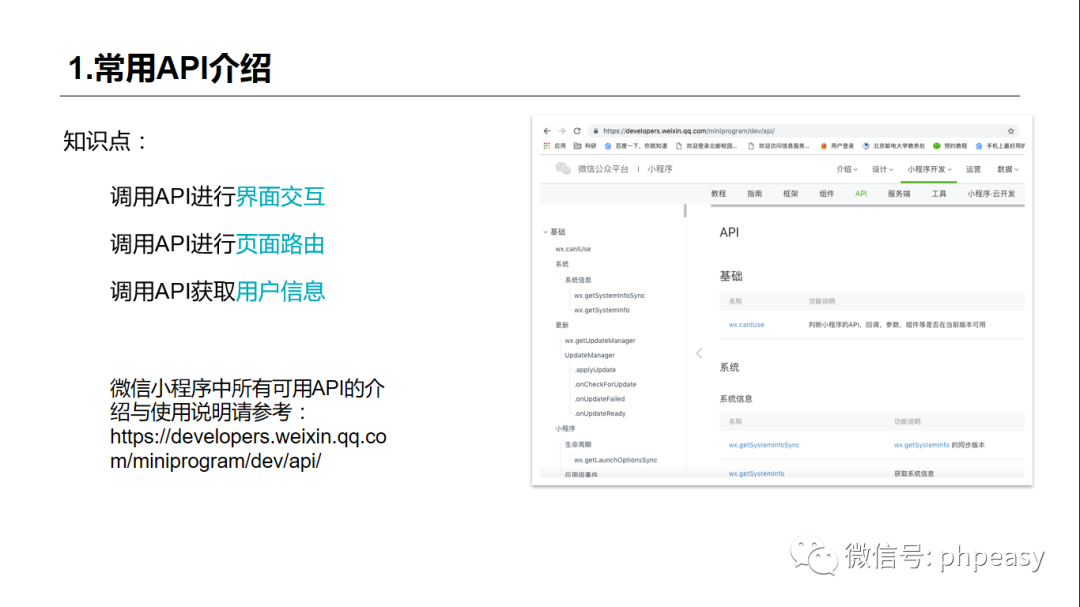Switch to the 工具 tab
The height and width of the screenshot is (607, 1080).
point(939,194)
